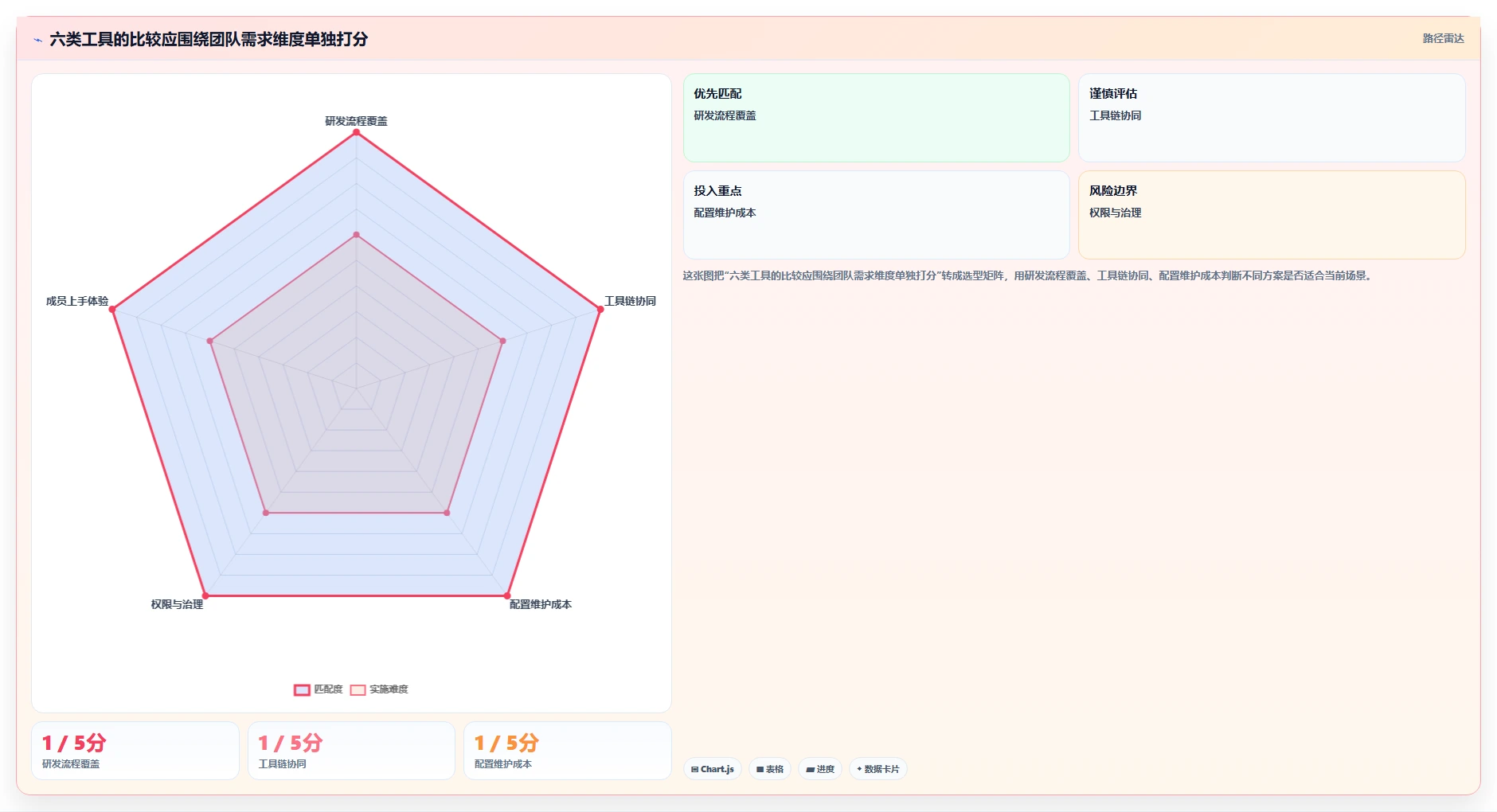Image resolution: width=1497 pixels, height=812 pixels.
Task: Toggle the 匹配度 legend item
Action: click(319, 689)
